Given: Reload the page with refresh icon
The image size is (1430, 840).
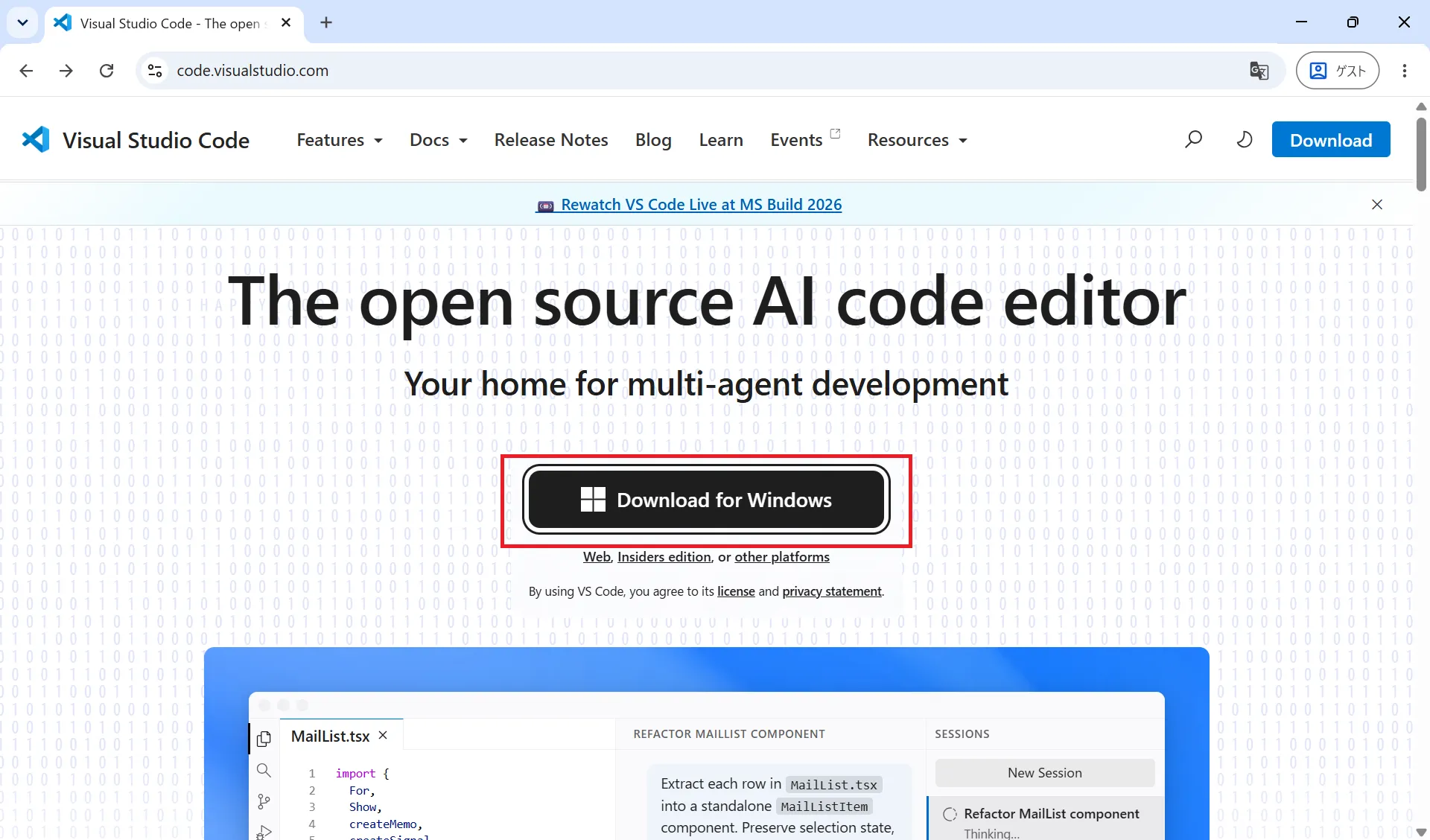Looking at the screenshot, I should (107, 71).
